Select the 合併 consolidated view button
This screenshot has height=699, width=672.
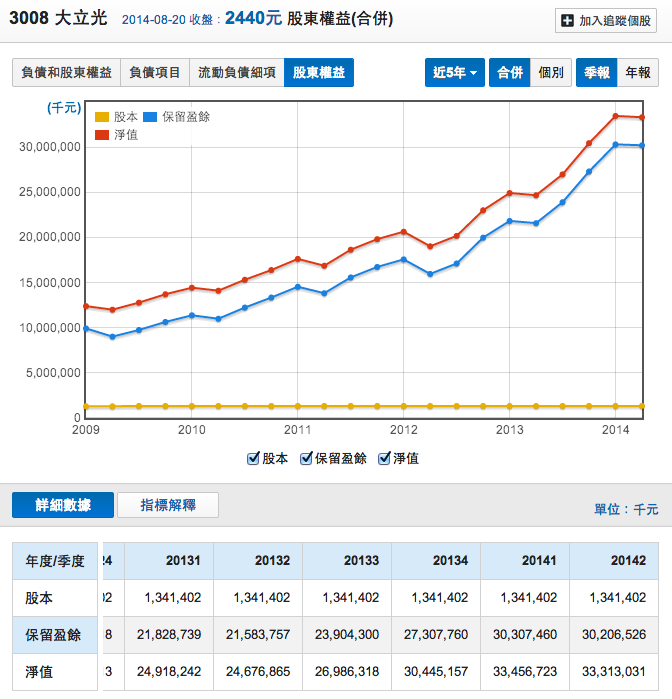pyautogui.click(x=509, y=73)
